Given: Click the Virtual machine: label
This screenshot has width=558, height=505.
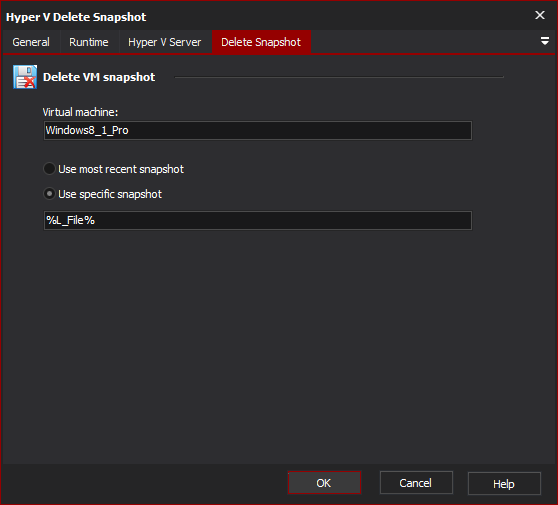Looking at the screenshot, I should click(80, 112).
